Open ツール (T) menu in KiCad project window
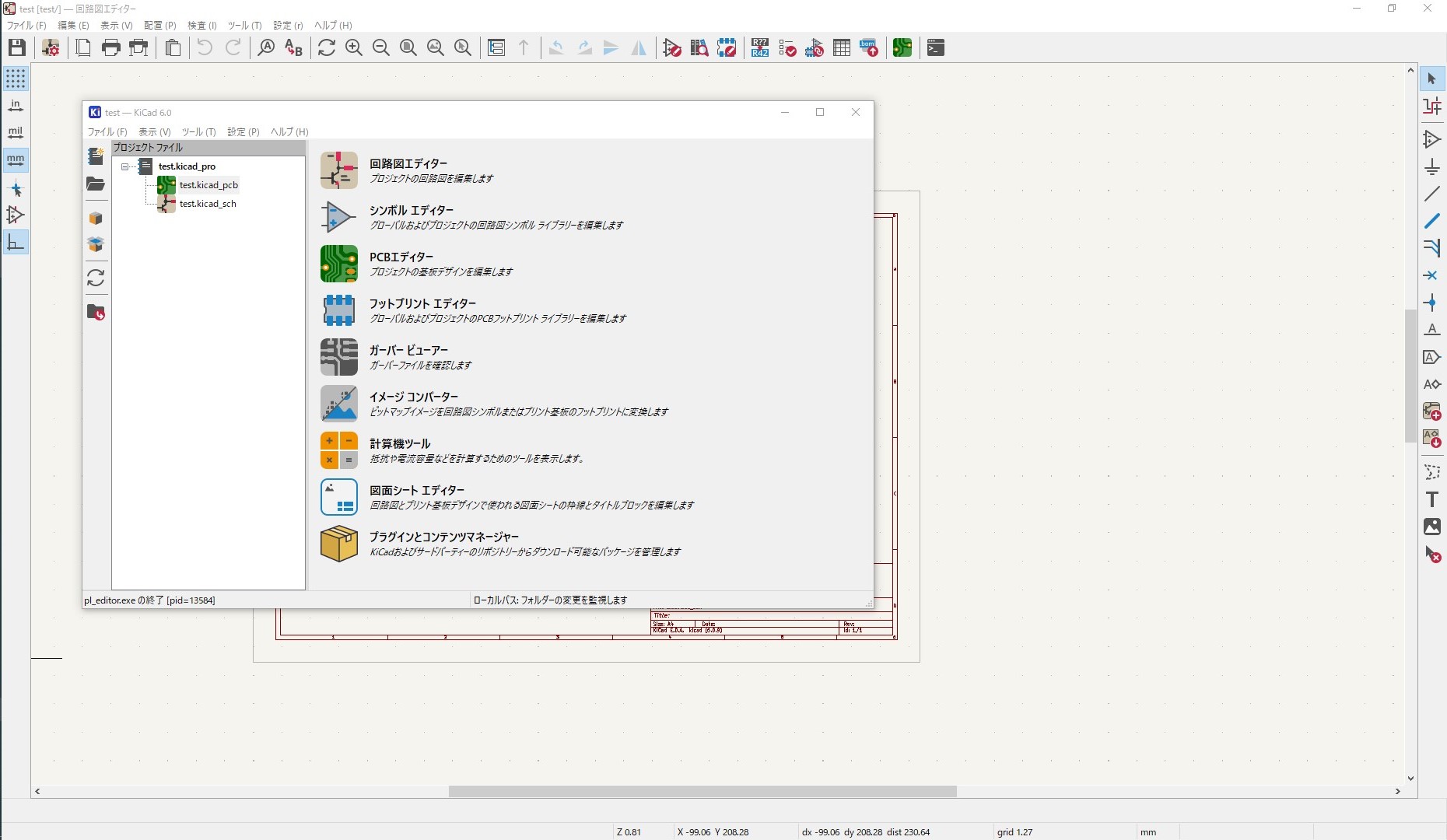The image size is (1447, 840). (198, 132)
